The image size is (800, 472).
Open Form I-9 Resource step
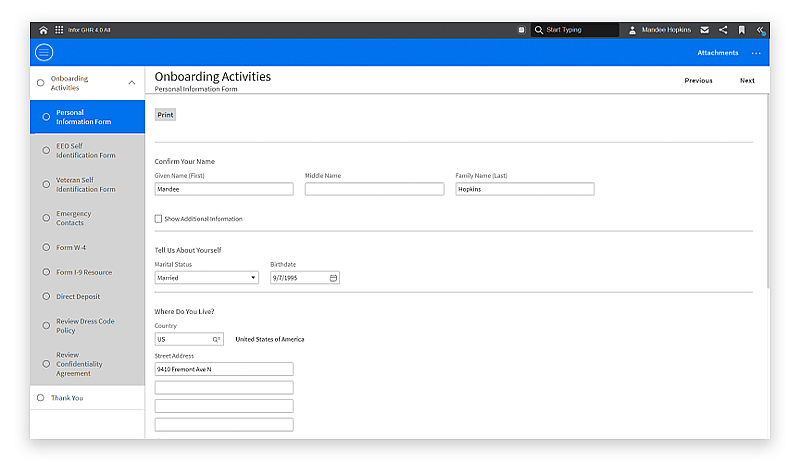tap(87, 272)
